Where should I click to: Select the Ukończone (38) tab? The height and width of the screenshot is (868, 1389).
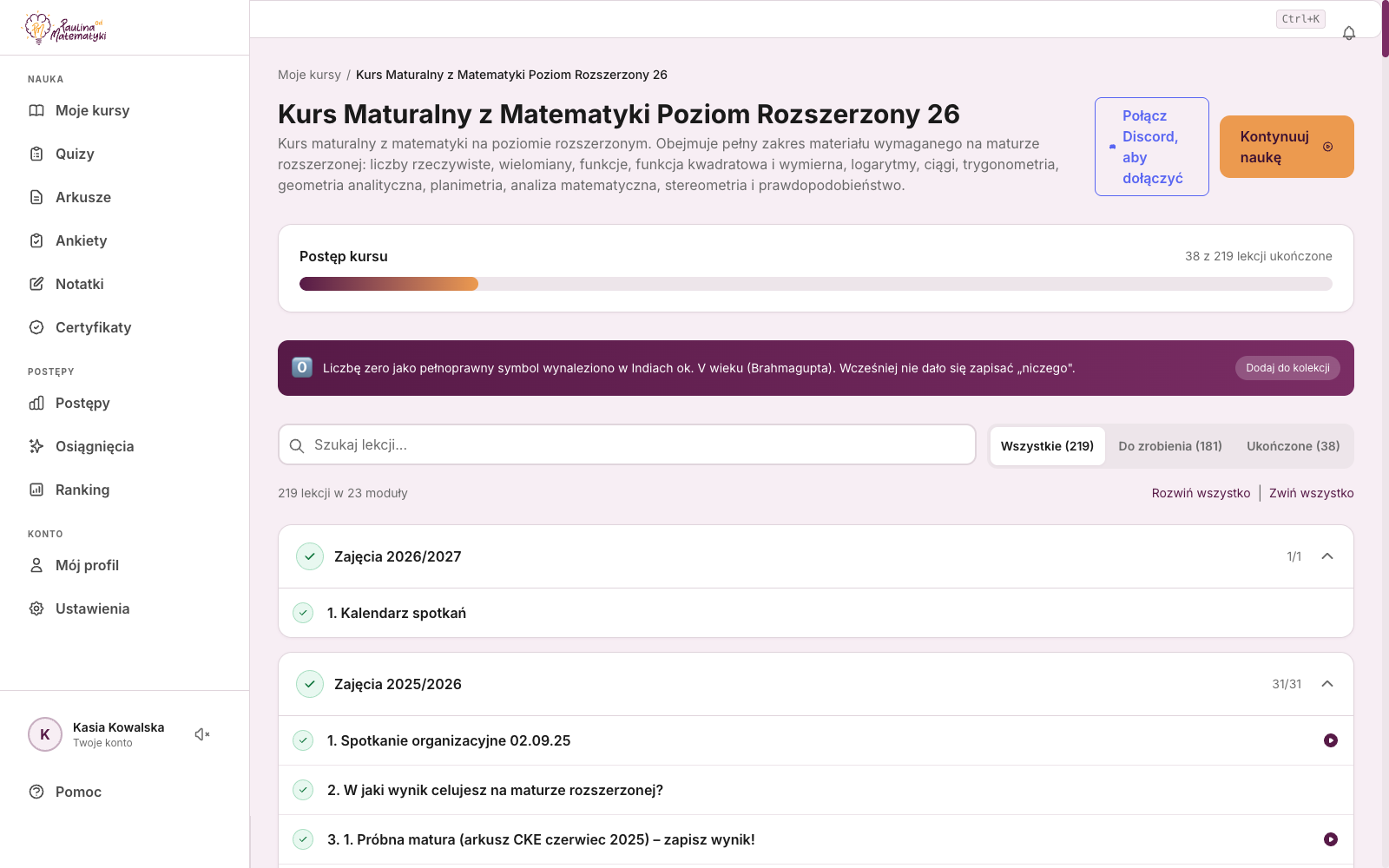1294,446
